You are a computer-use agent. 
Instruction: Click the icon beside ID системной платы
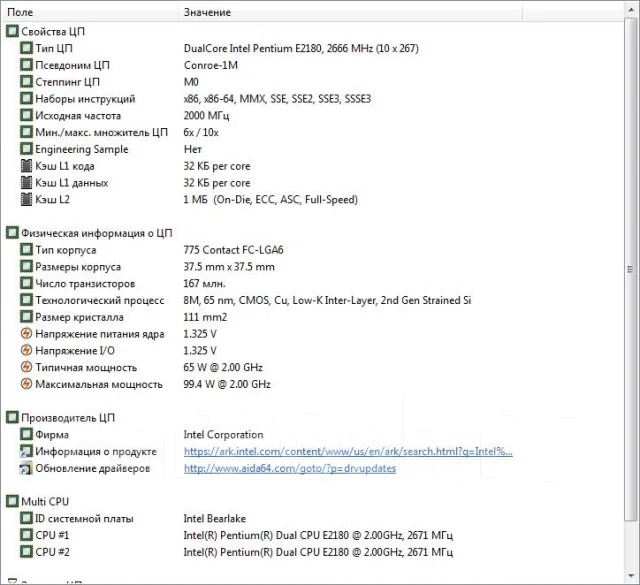click(26, 518)
